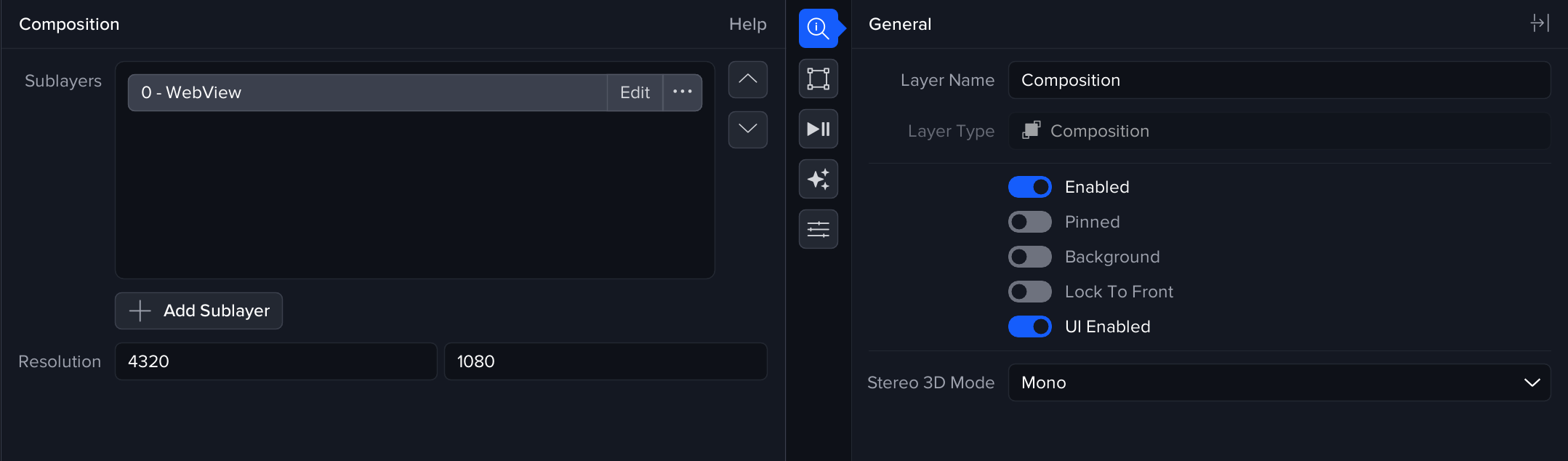Viewport: 1568px width, 461px height.
Task: Open the sparkle effects tab
Action: [x=818, y=179]
